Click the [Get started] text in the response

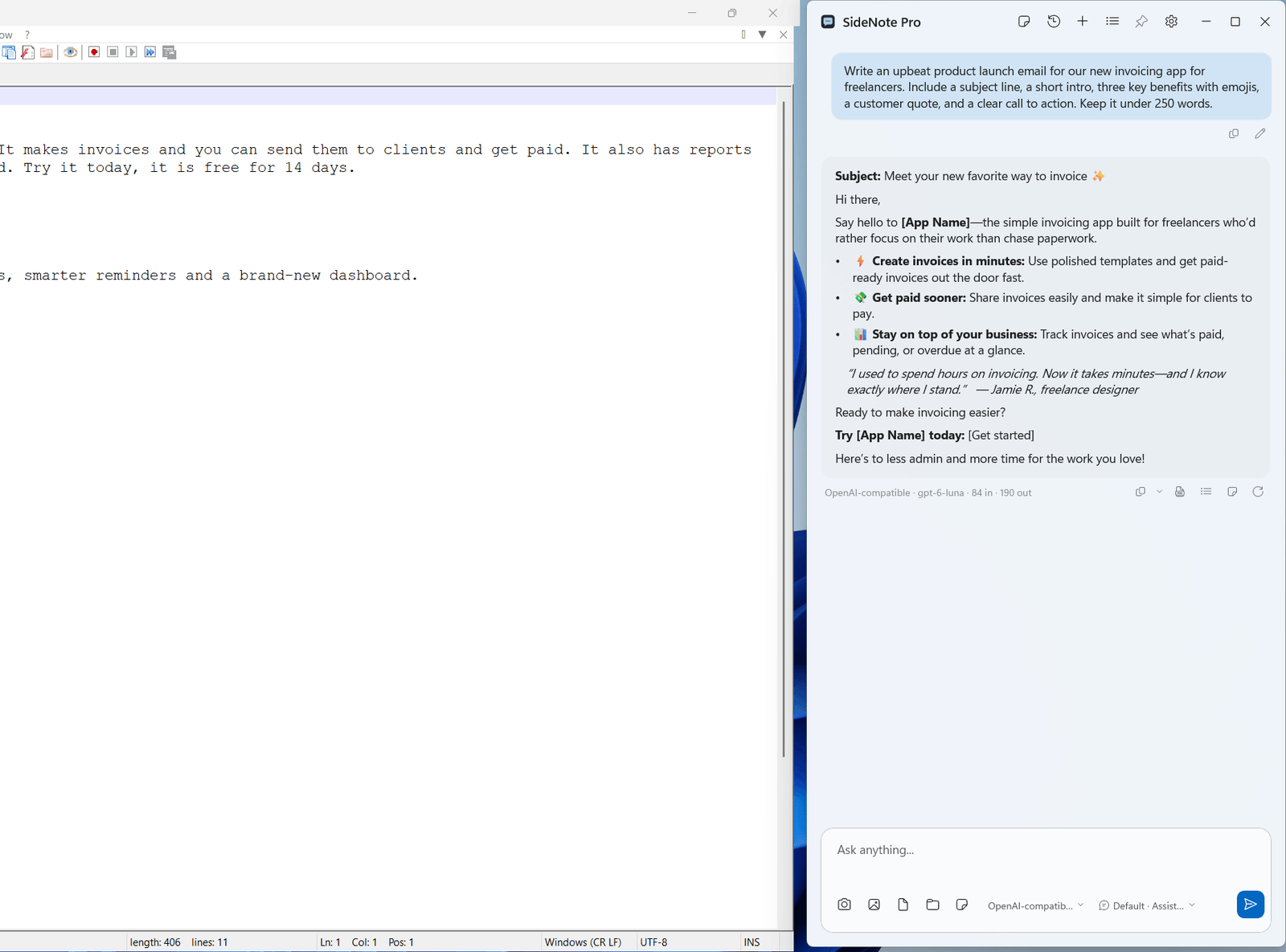coord(1001,435)
